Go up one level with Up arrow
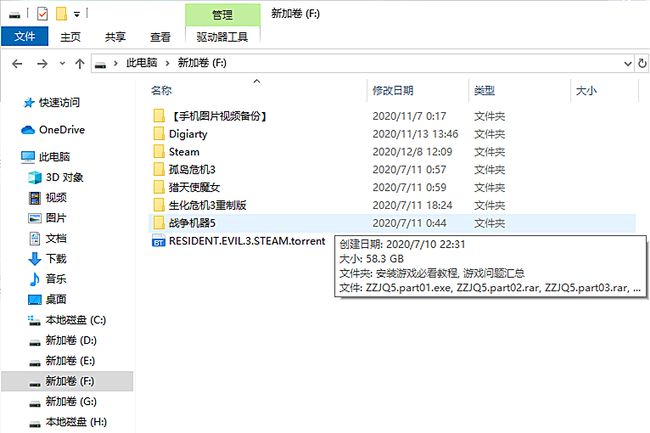650x433 pixels. pos(80,64)
